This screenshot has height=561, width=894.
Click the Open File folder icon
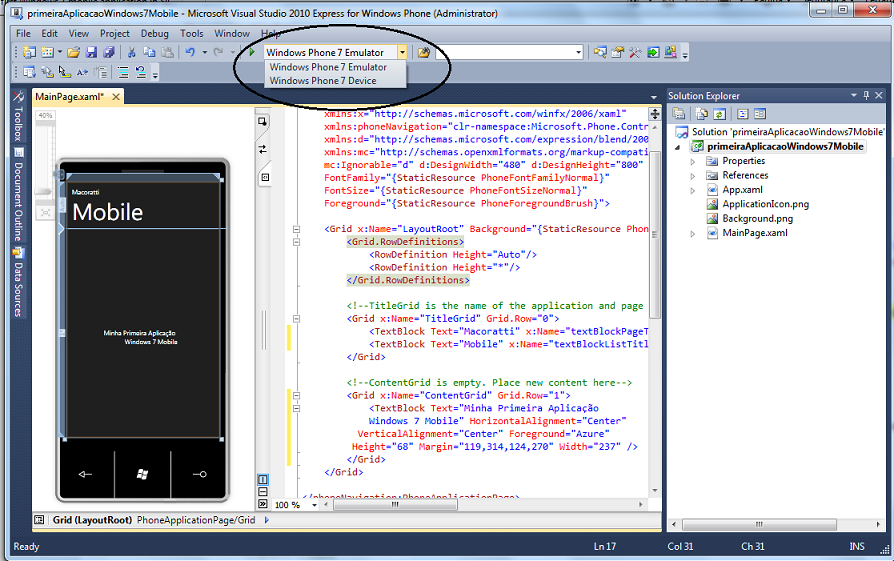coord(74,52)
